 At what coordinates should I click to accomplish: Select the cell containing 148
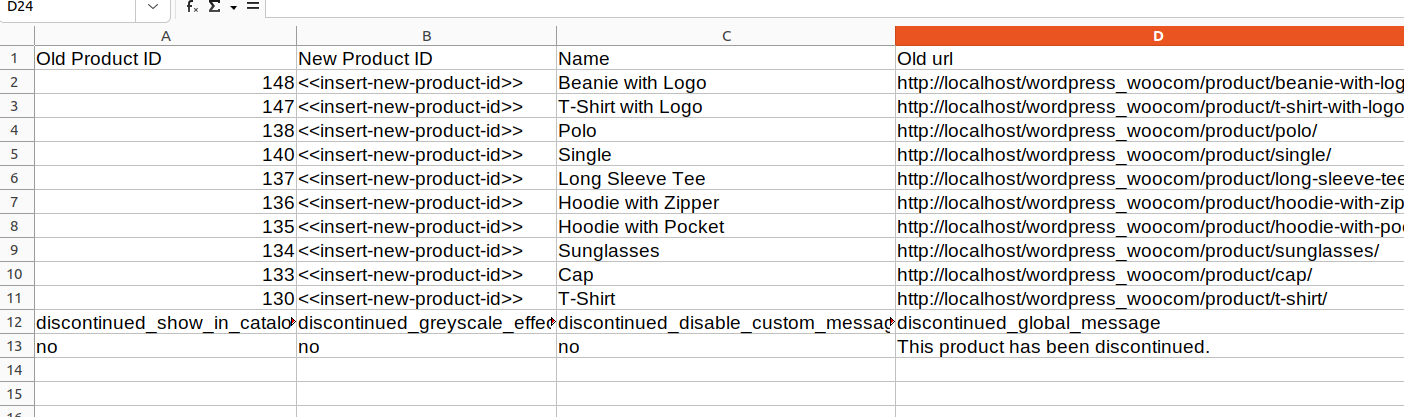[166, 83]
